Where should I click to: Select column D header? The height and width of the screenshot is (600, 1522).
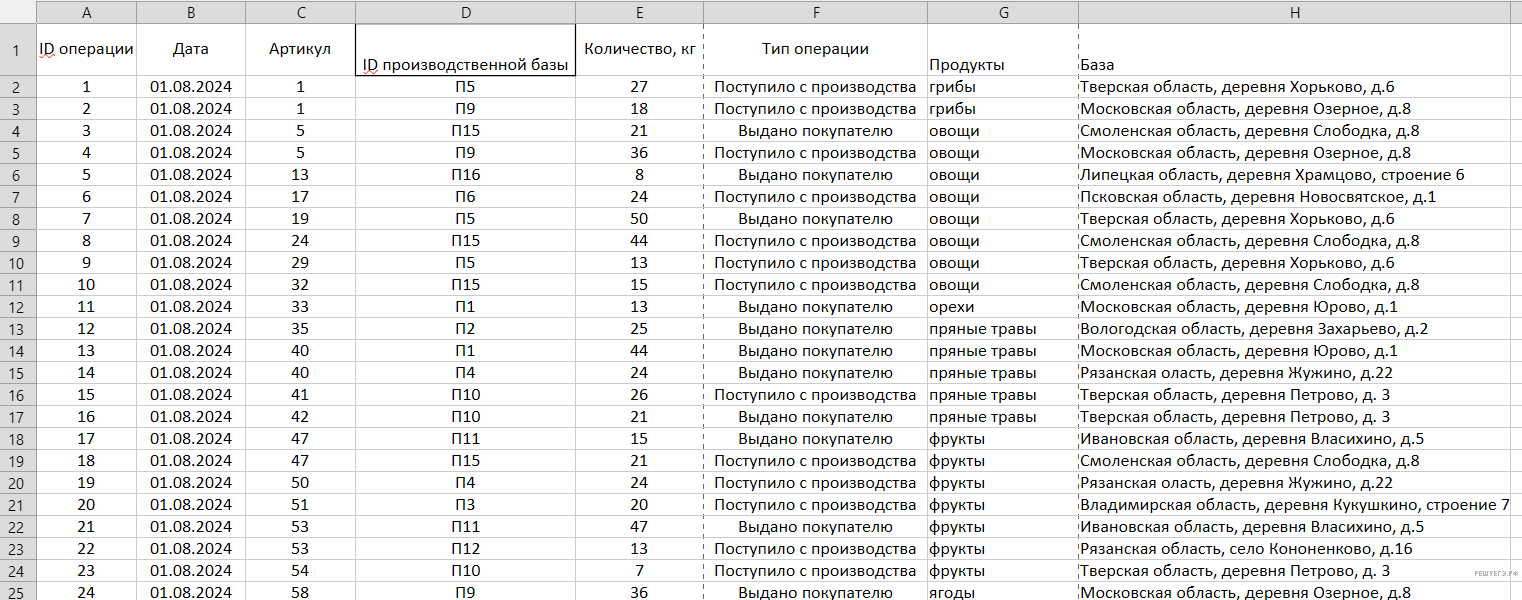[x=465, y=12]
